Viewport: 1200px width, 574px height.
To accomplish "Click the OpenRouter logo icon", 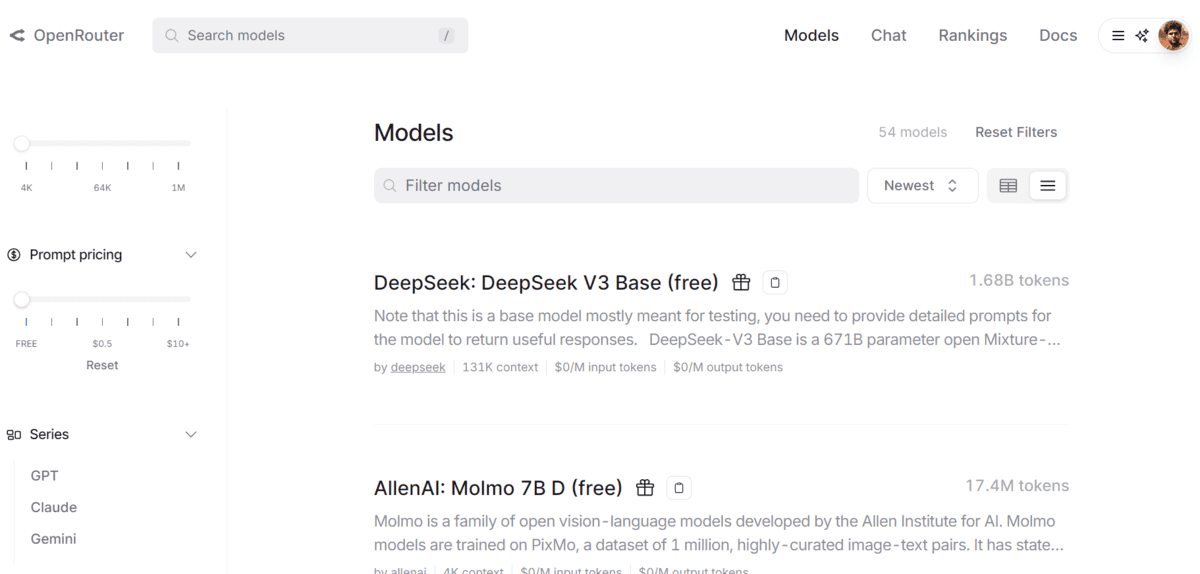I will click(17, 36).
